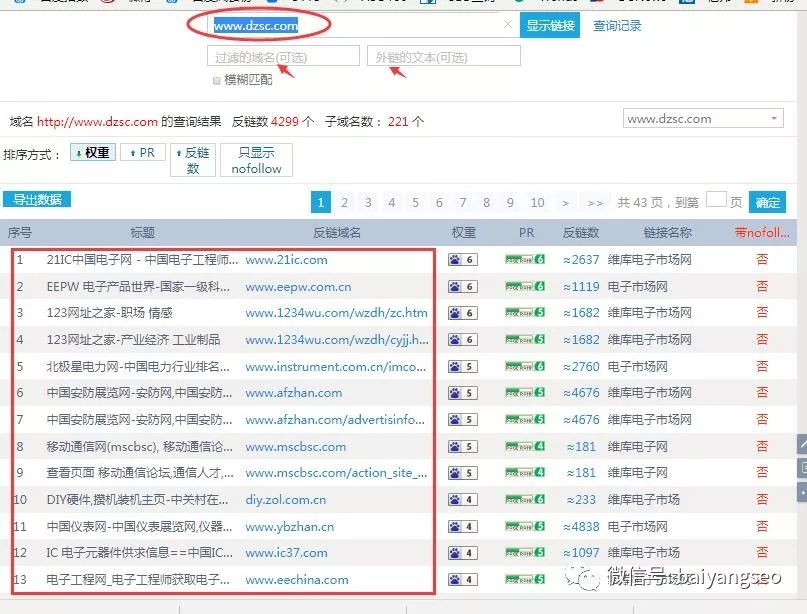Focus the 外链的文本 text field
The height and width of the screenshot is (614, 807).
[x=444, y=56]
